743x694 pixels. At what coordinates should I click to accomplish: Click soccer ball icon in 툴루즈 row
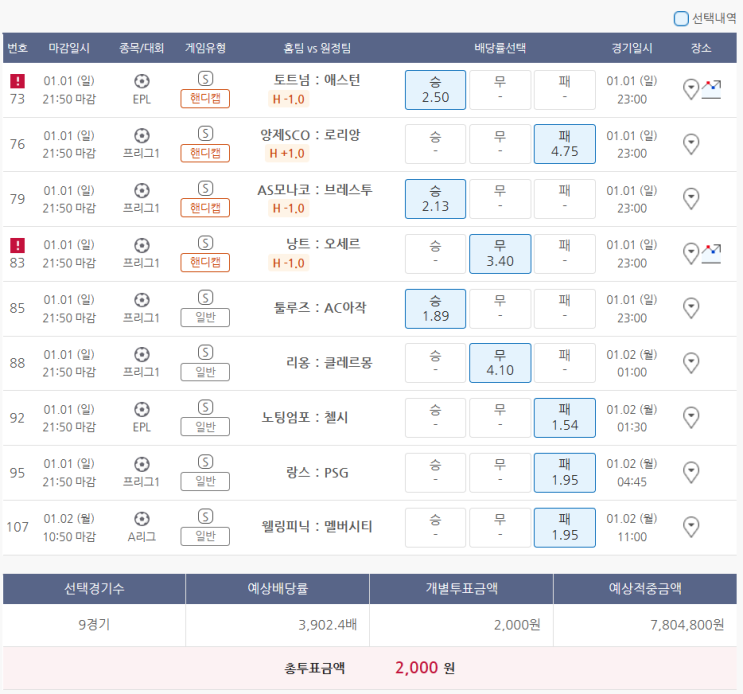[x=142, y=300]
